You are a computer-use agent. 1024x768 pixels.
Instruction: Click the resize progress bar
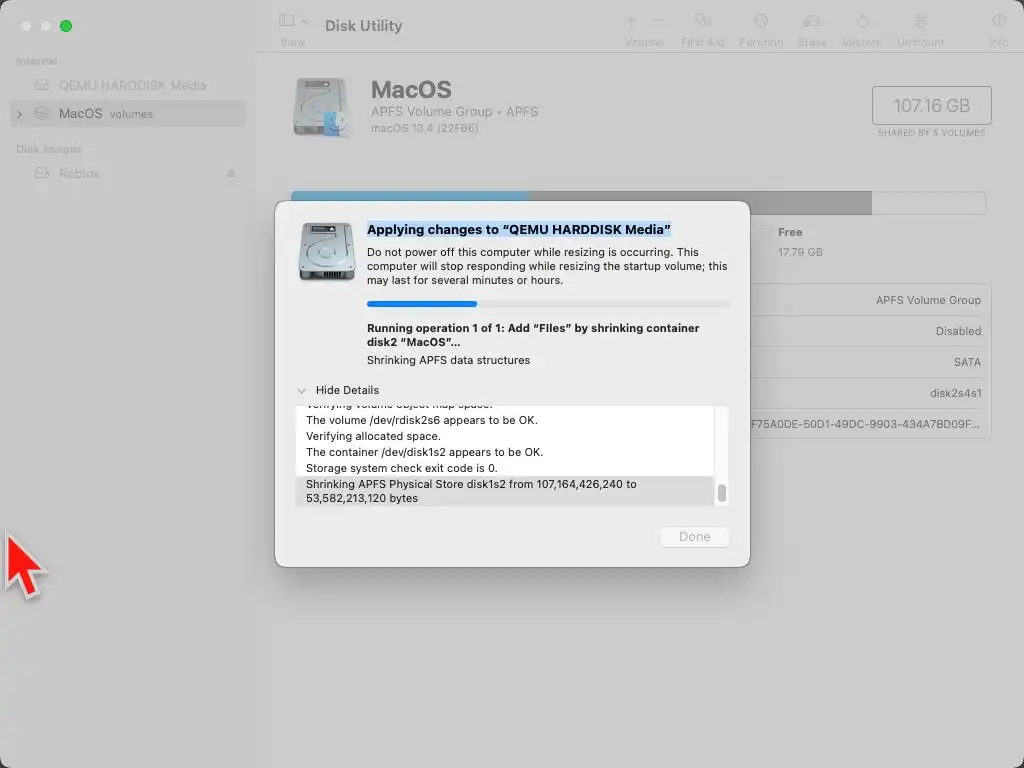pyautogui.click(x=548, y=304)
